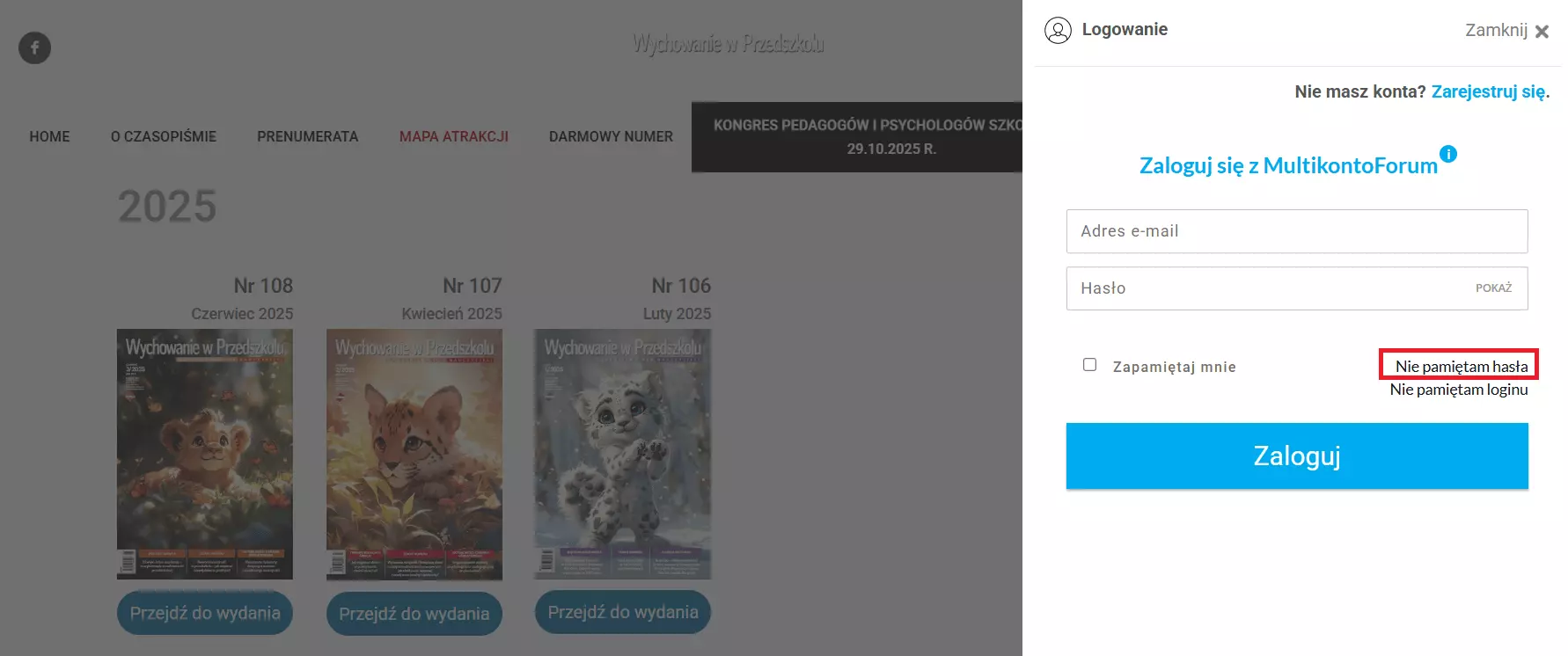Follow the Zarejestruj się link
This screenshot has height=656, width=1568.
1488,91
